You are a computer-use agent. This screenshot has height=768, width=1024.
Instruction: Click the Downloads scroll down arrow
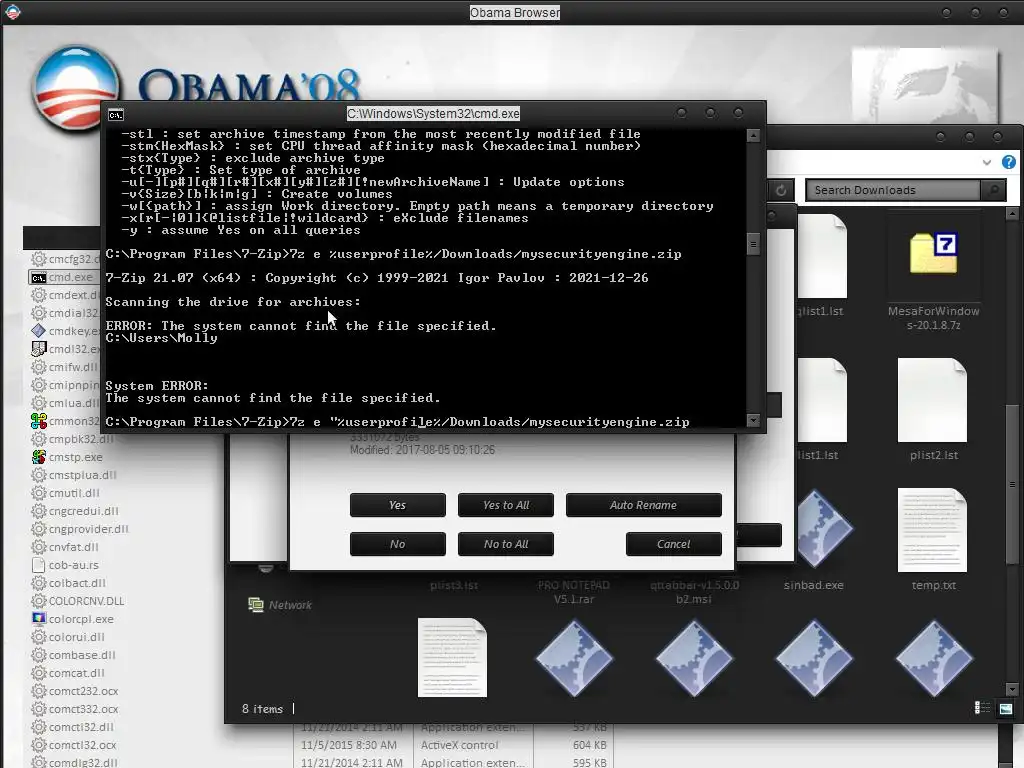tap(1012, 689)
